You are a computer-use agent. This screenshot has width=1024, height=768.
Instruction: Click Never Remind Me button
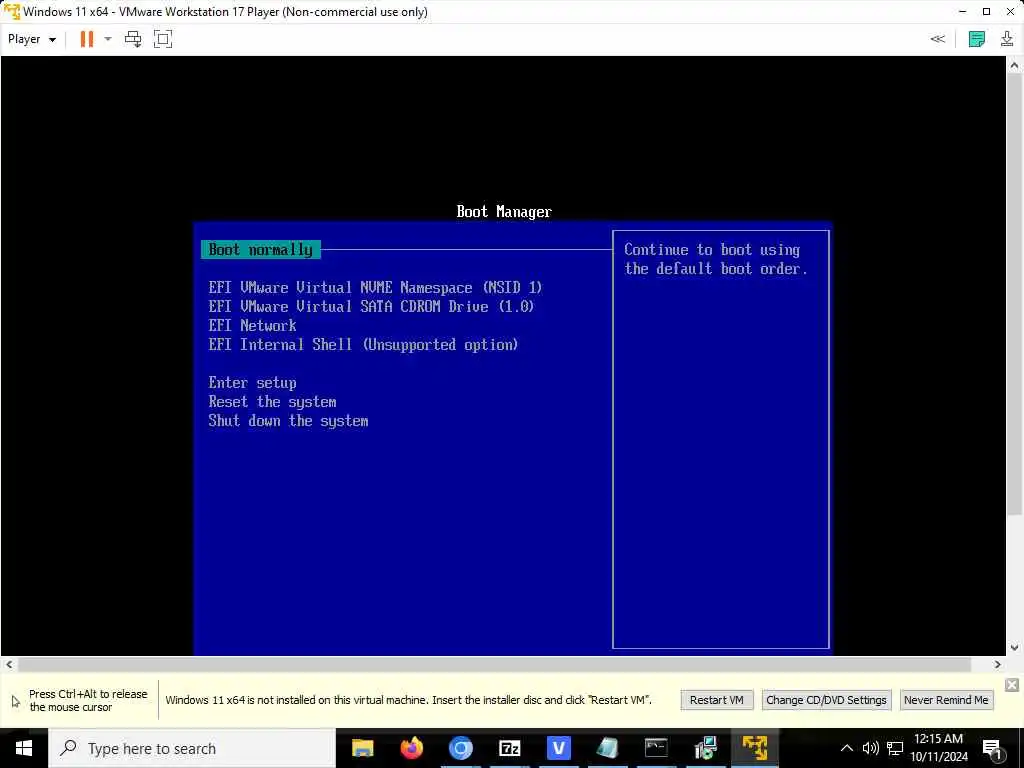pos(946,700)
